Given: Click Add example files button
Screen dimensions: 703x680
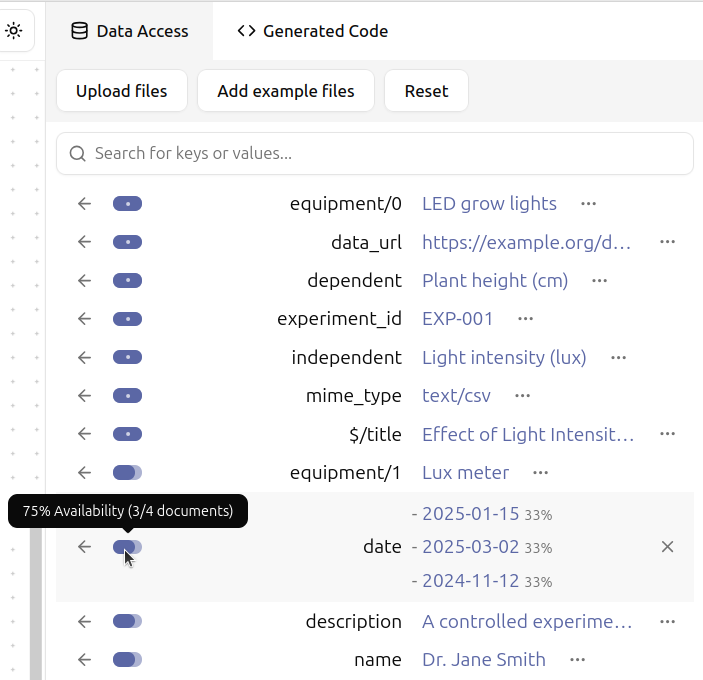Looking at the screenshot, I should (x=286, y=91).
